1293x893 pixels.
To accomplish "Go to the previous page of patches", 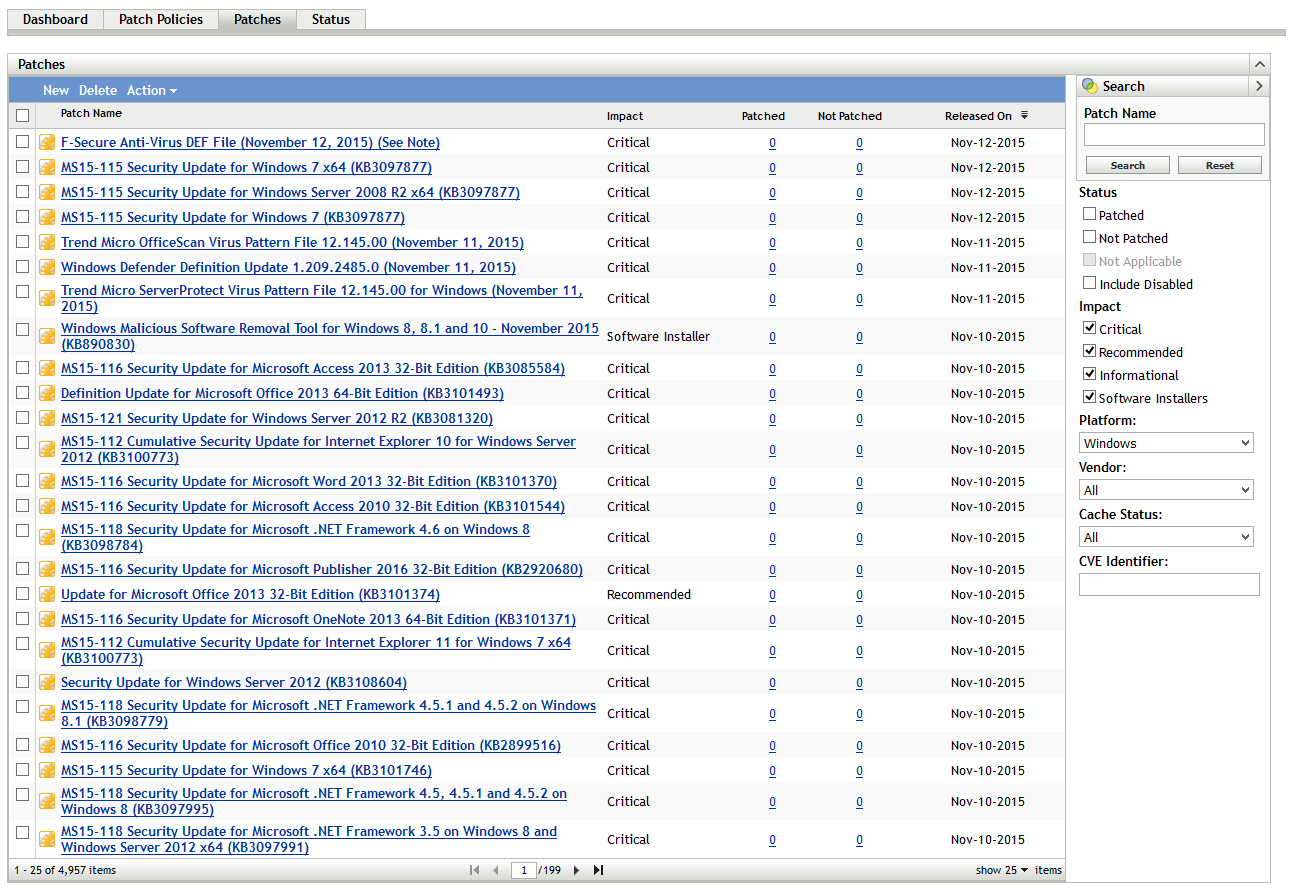I will click(x=495, y=870).
